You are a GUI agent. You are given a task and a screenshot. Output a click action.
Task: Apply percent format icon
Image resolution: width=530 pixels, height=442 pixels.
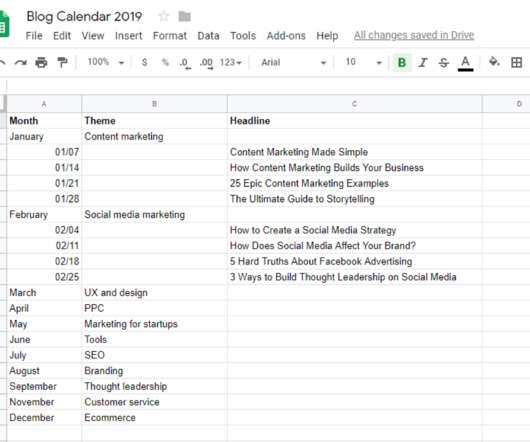pos(165,62)
